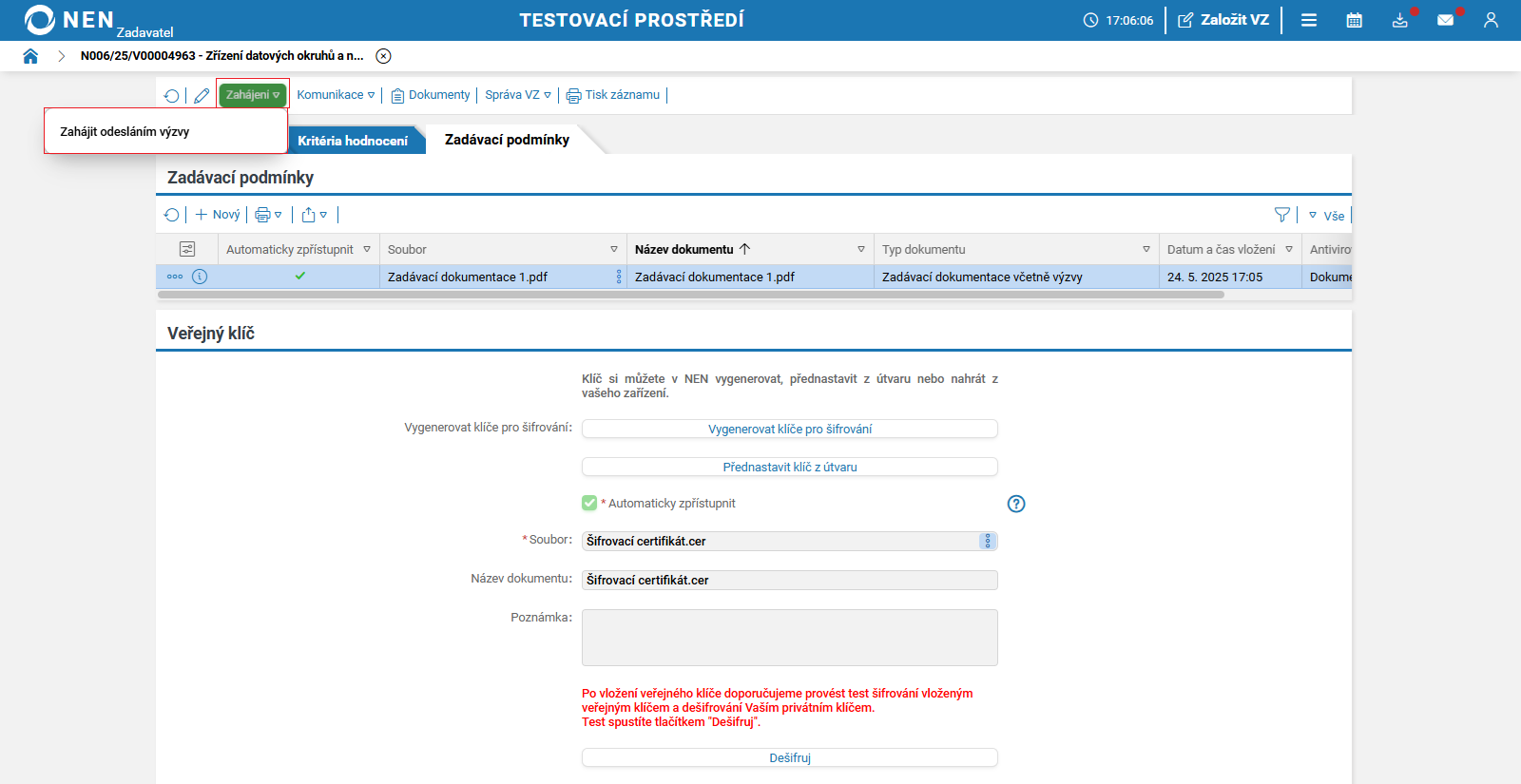Click Vygenerovat klíče pro šifrování button
Viewport: 1521px width, 784px height.
(789, 430)
